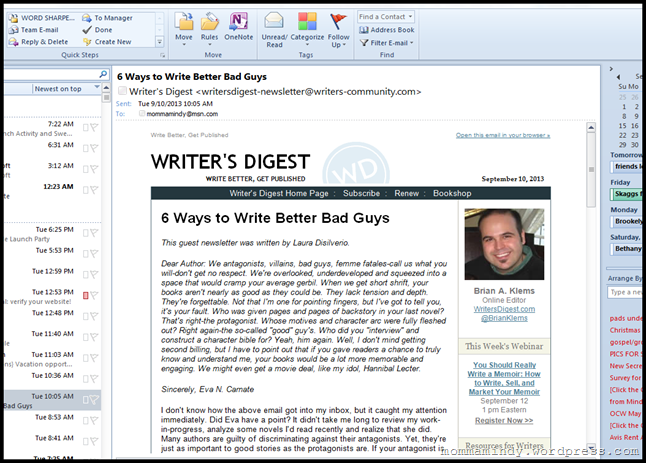
Task: Click red category box on Tue 12:53 PM
Action: pyautogui.click(x=86, y=295)
